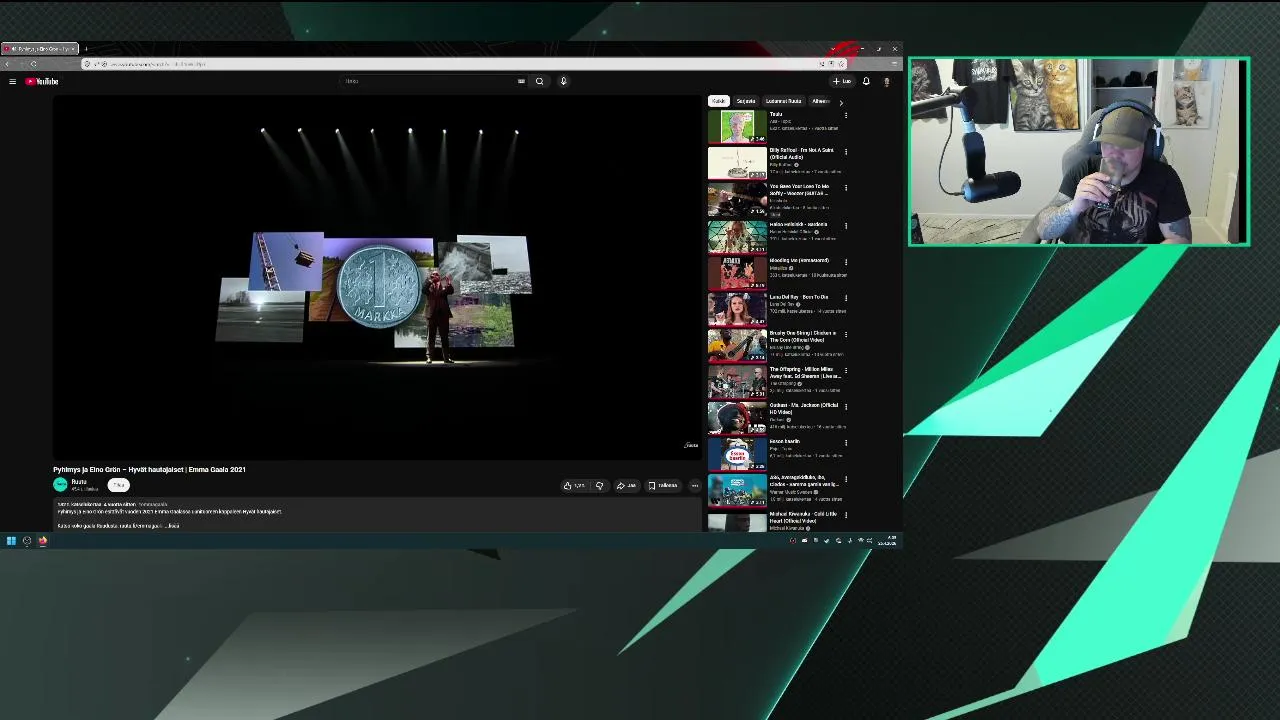Image resolution: width=1280 pixels, height=720 pixels.
Task: Reload the page with the browser refresh icon
Action: pyautogui.click(x=33, y=64)
